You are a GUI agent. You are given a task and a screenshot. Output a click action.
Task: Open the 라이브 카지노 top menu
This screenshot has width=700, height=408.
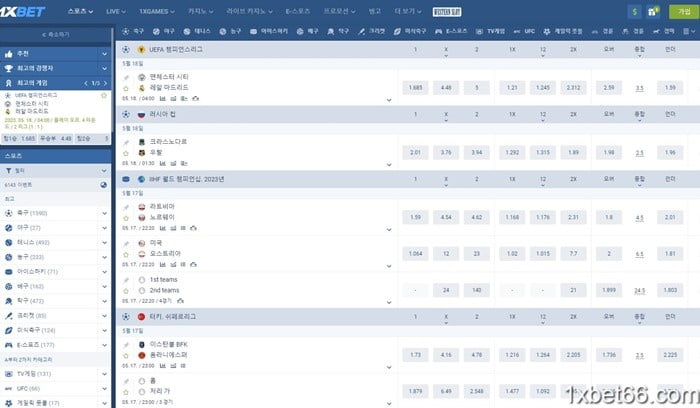pyautogui.click(x=249, y=11)
